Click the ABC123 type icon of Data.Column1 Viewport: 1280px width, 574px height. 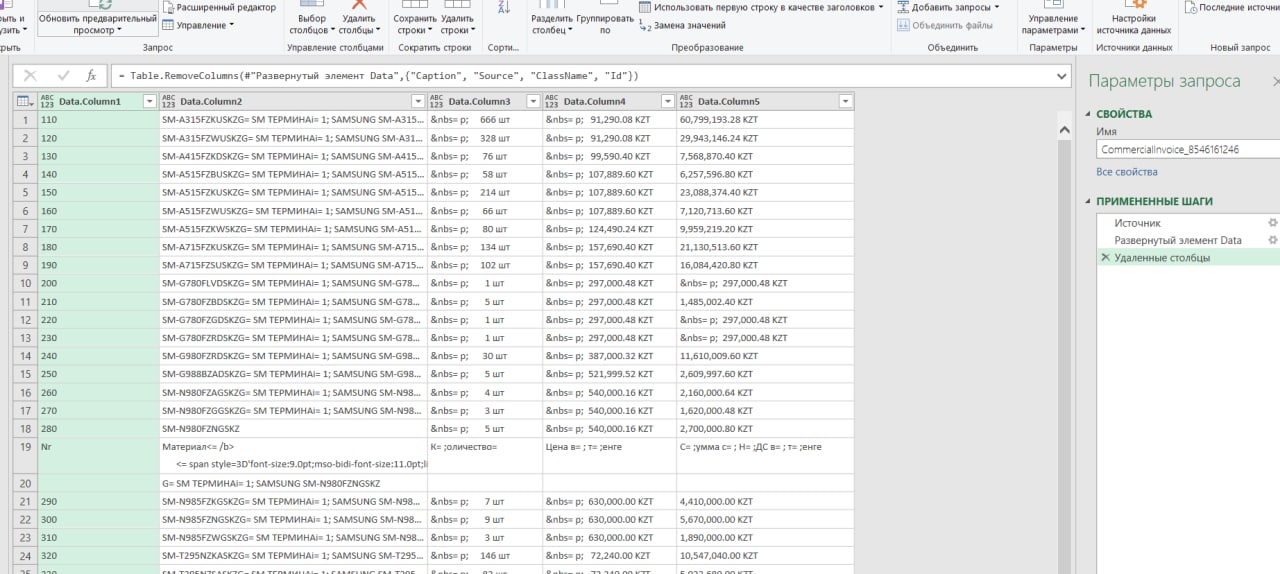45,101
